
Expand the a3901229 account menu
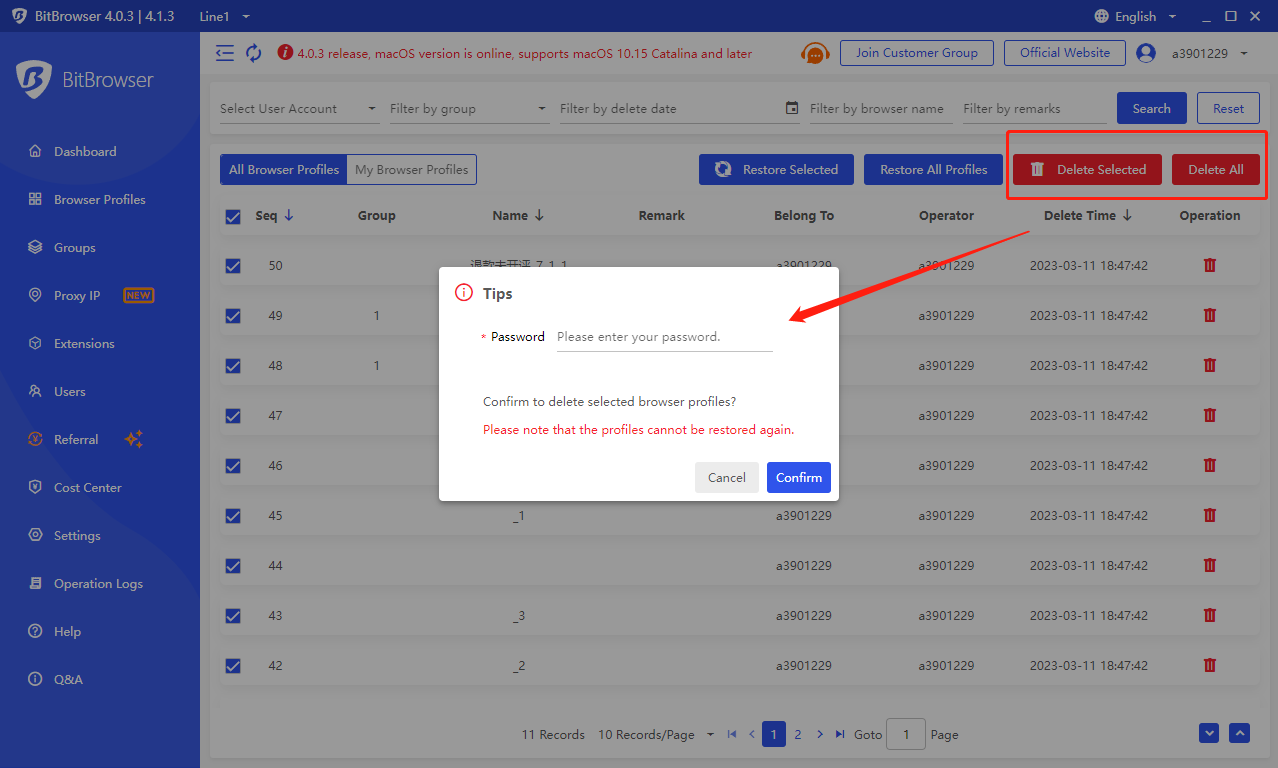(x=1210, y=53)
